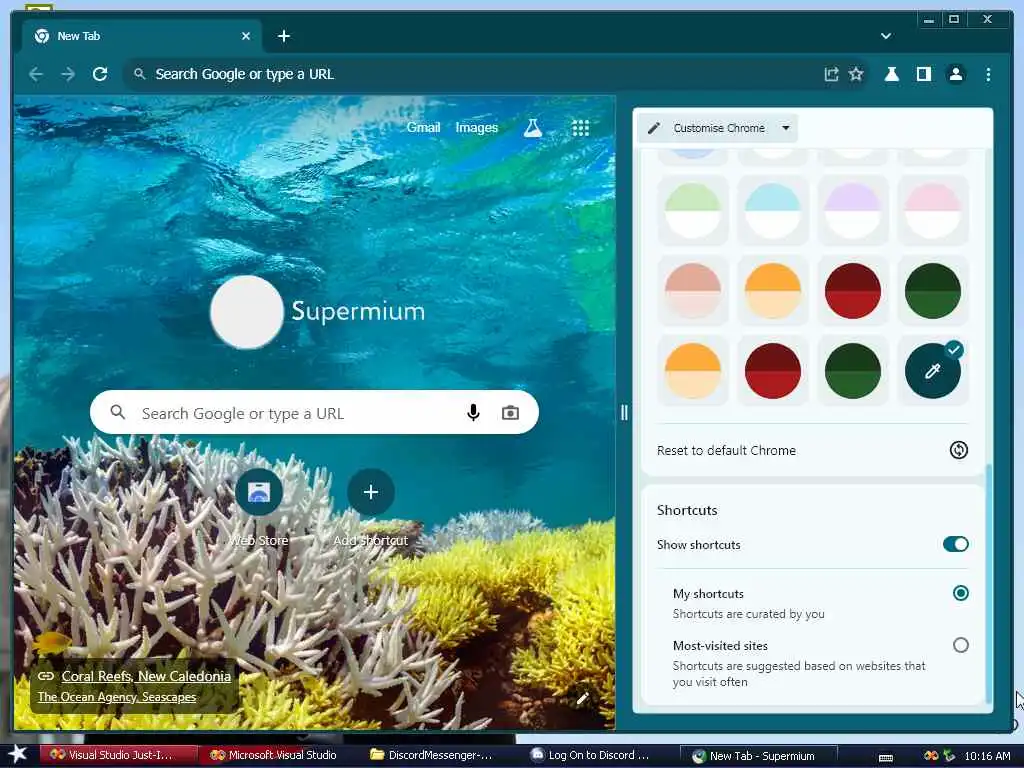Click the 10:16 AM clock

point(987,756)
